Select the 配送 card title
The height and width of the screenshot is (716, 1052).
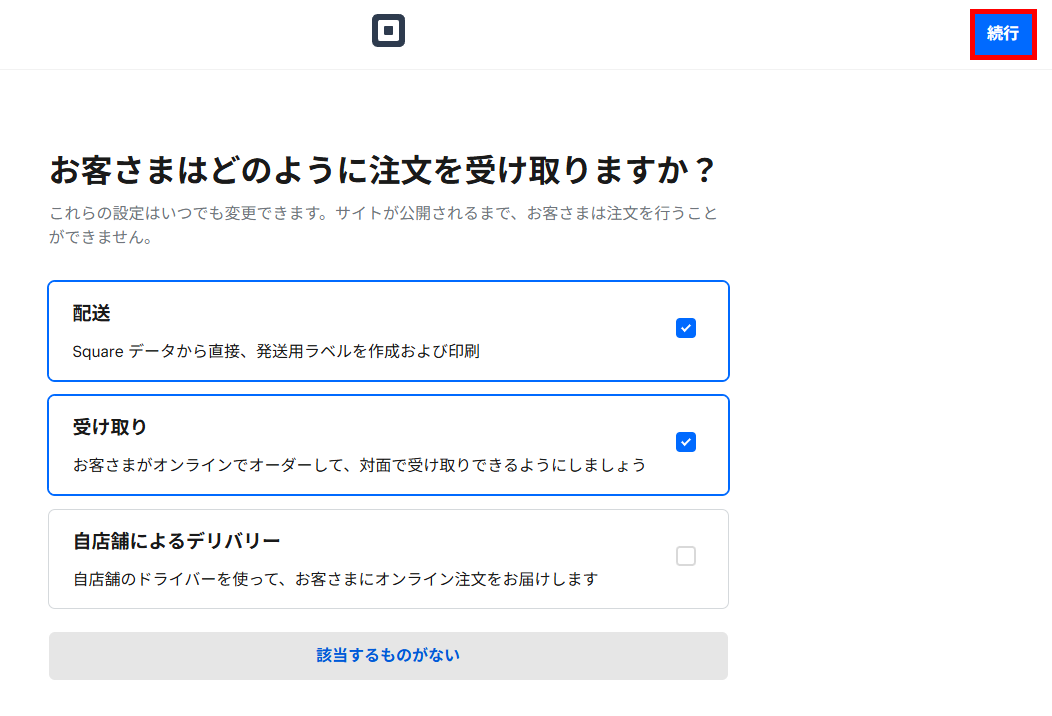92,313
